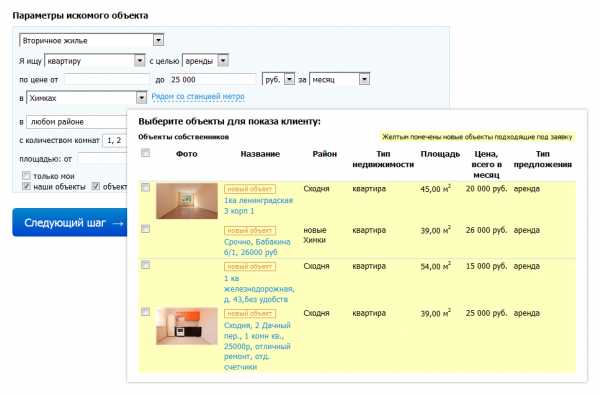Click the Рядом со станцией метро link
The width and height of the screenshot is (600, 395).
coord(198,96)
